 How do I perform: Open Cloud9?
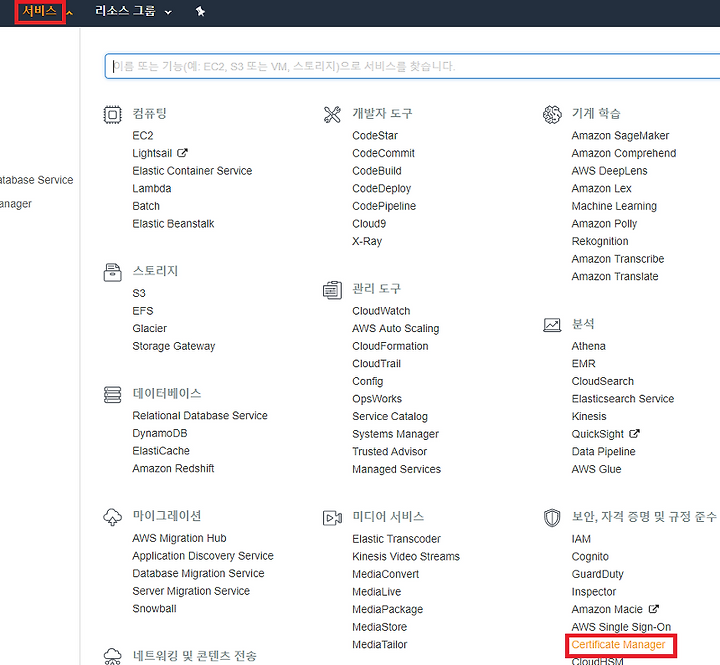tap(369, 224)
